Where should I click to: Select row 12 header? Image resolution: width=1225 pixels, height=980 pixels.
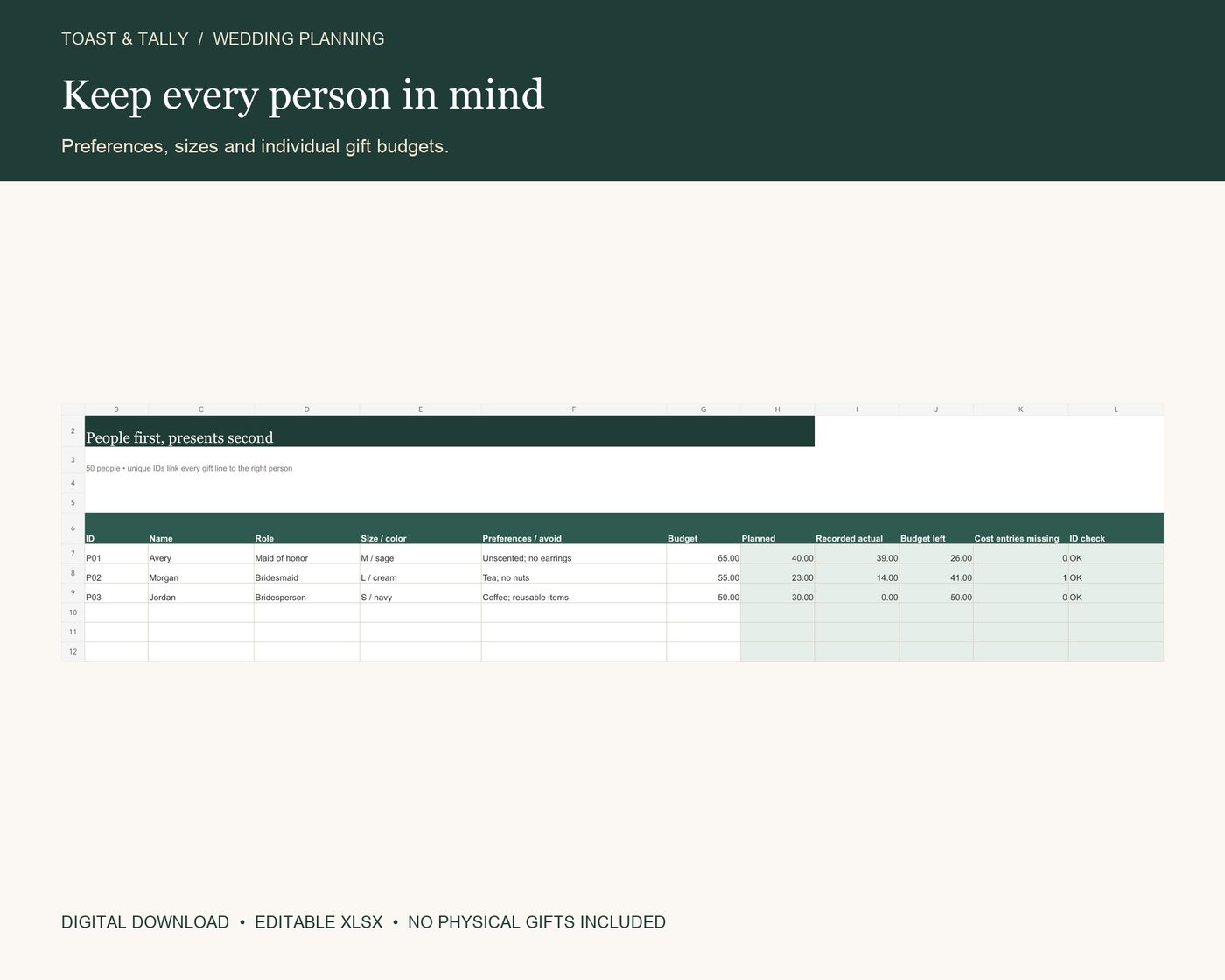(73, 652)
